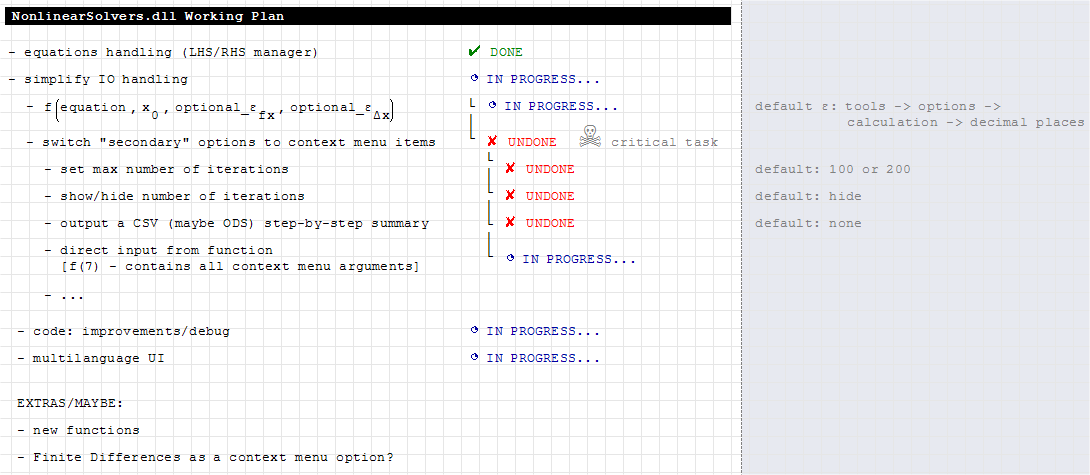Click the green DONE status text
Image resolution: width=1090 pixels, height=475 pixels.
[506, 52]
